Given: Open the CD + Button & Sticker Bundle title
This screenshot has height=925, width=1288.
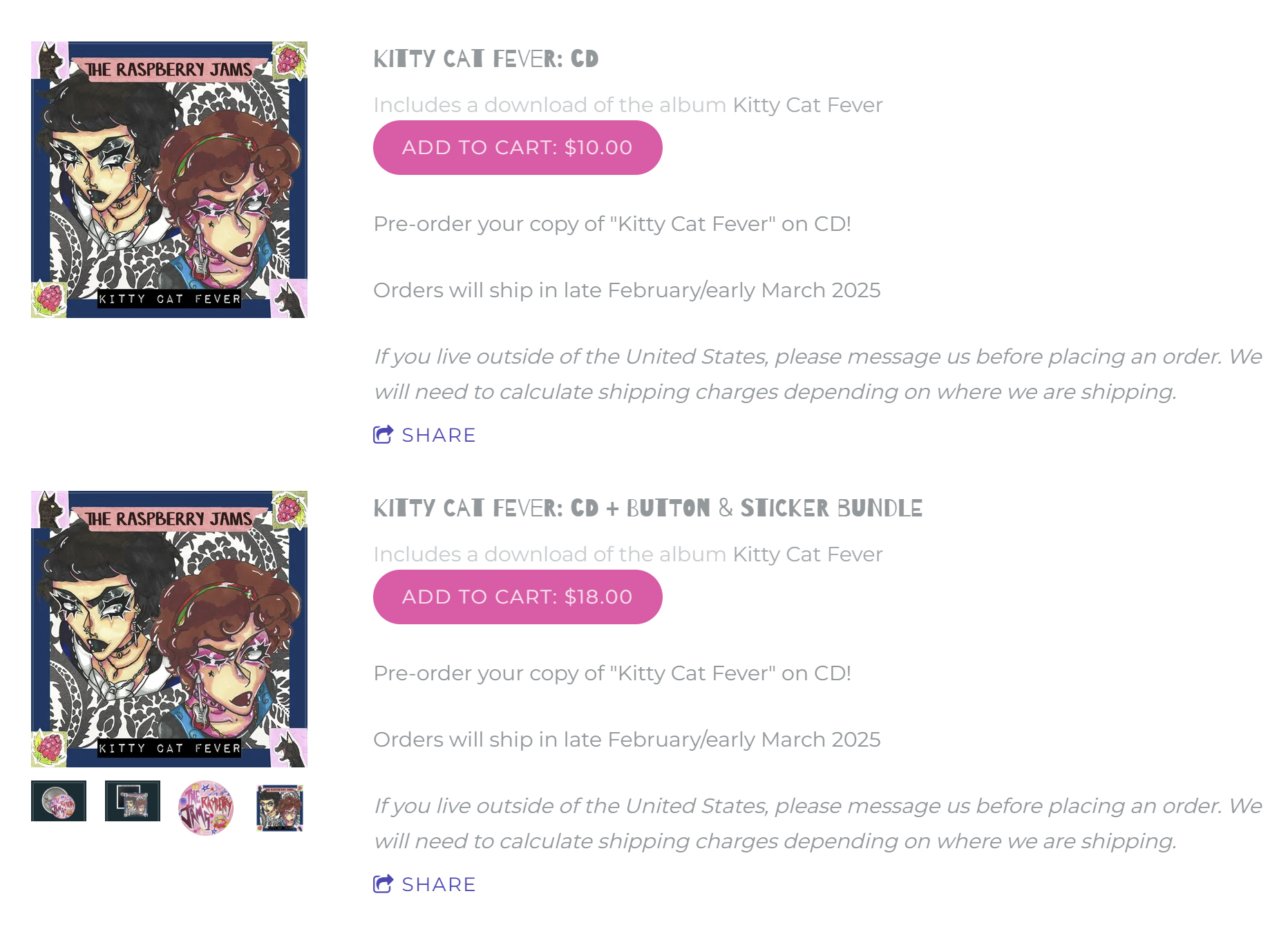Looking at the screenshot, I should pos(647,508).
